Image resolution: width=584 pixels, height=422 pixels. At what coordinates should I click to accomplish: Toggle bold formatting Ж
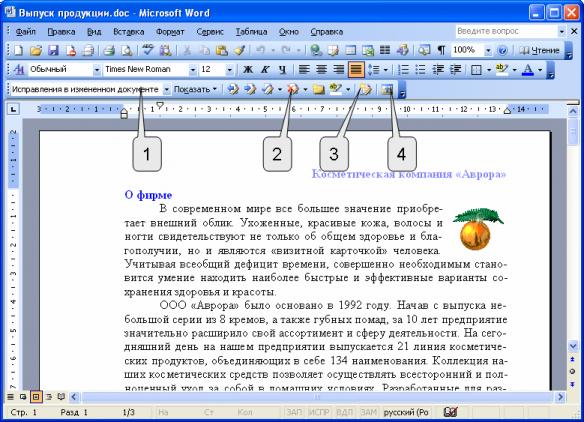coord(248,69)
